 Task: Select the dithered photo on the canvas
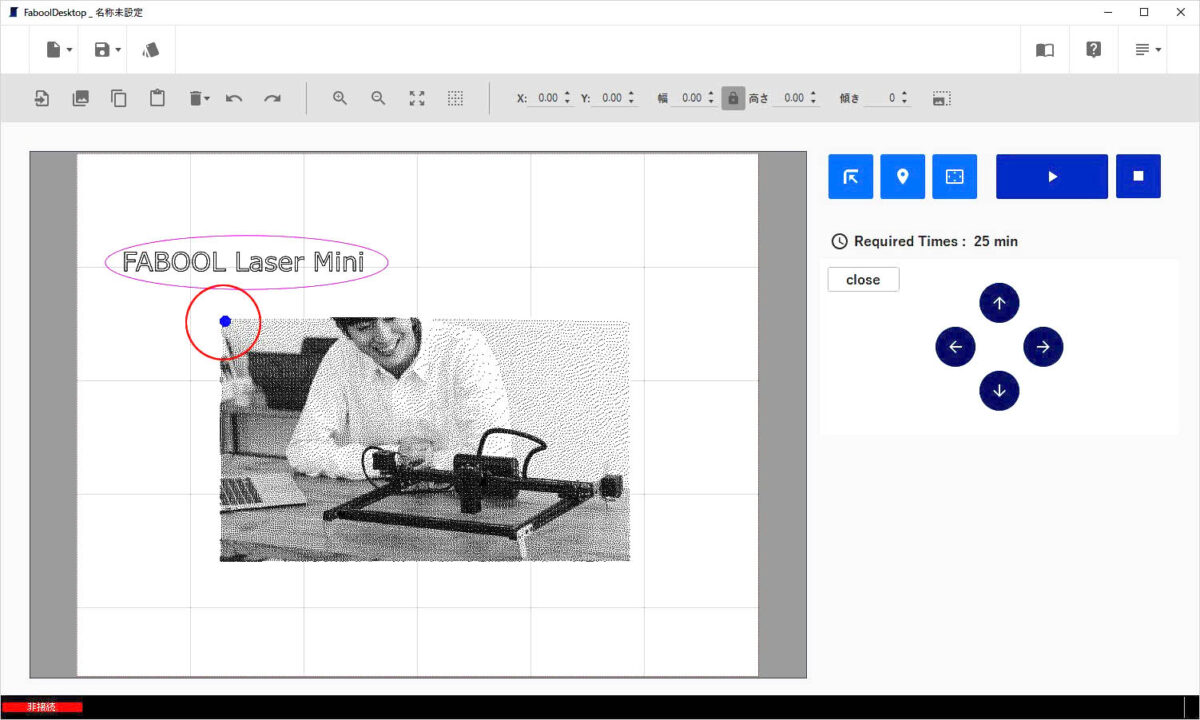pos(425,440)
